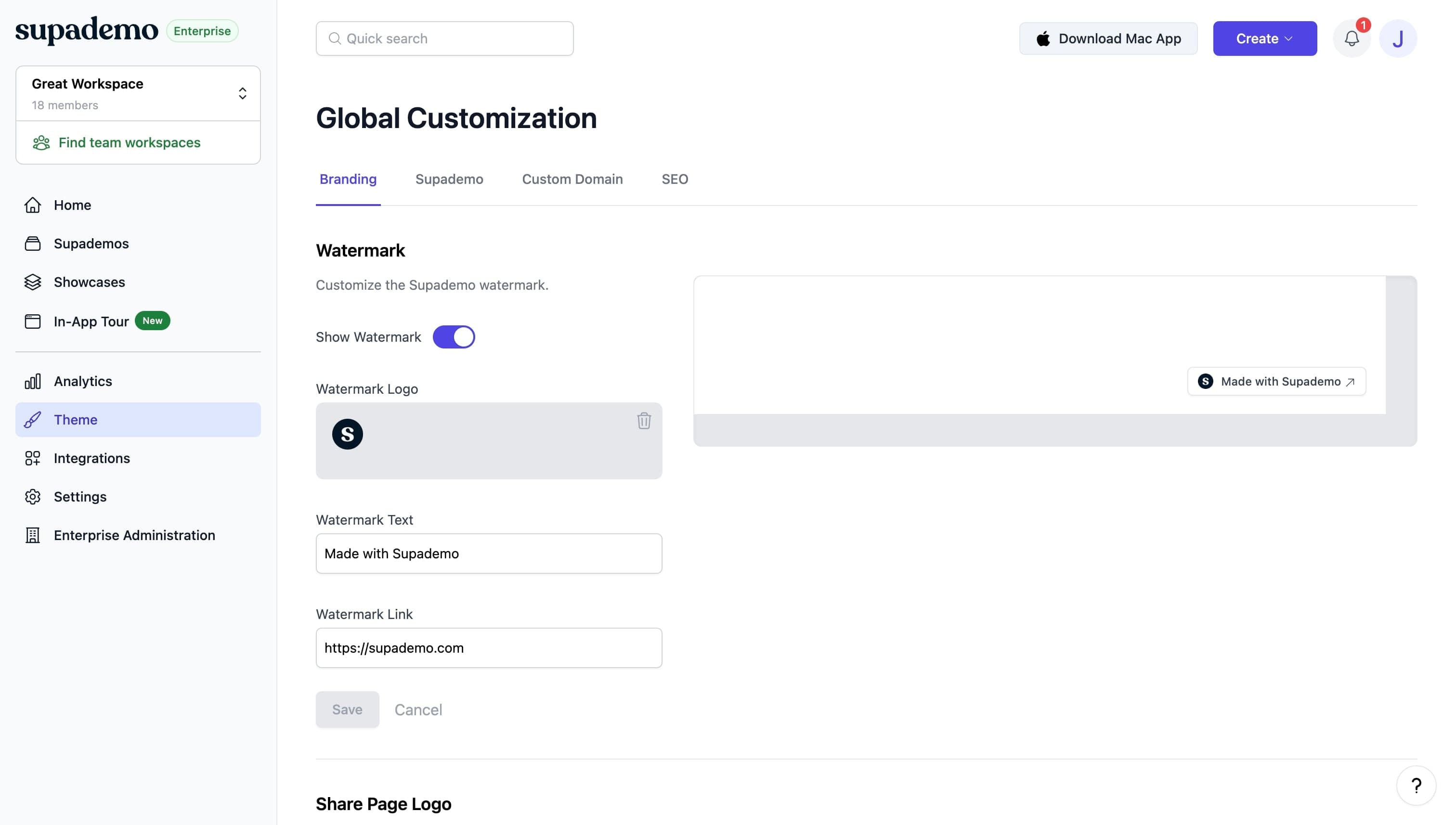Viewport: 1456px width, 825px height.
Task: Click the help question mark button
Action: 1416,786
